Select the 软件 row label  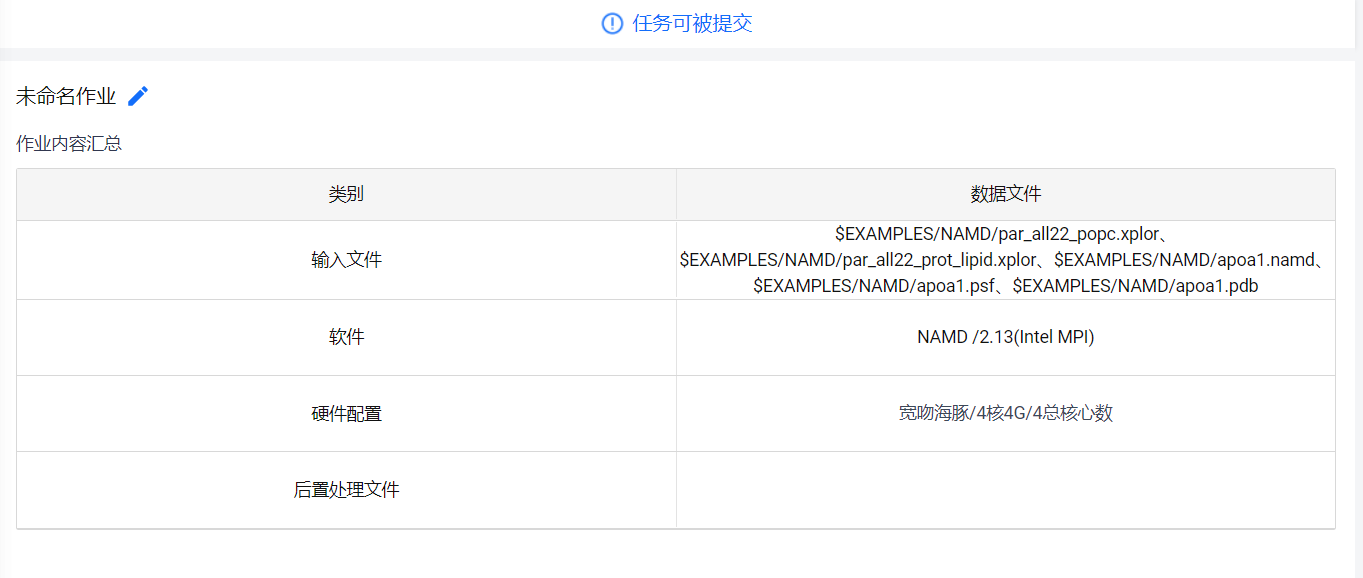(x=346, y=337)
